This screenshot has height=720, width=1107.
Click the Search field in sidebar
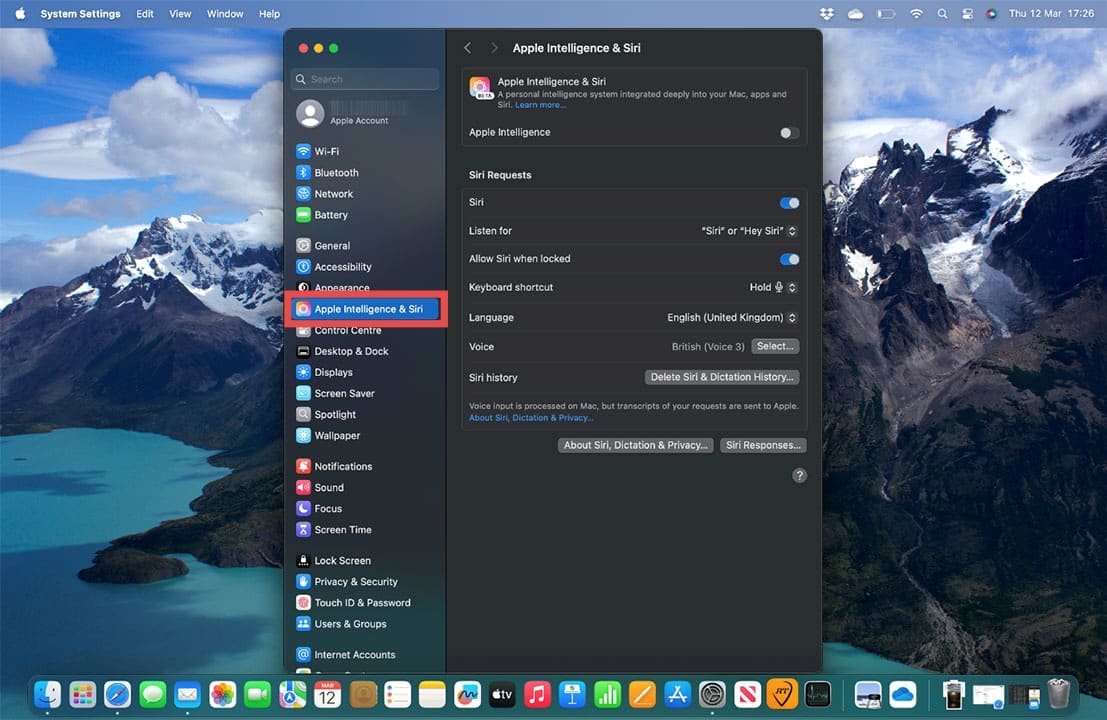click(x=365, y=79)
